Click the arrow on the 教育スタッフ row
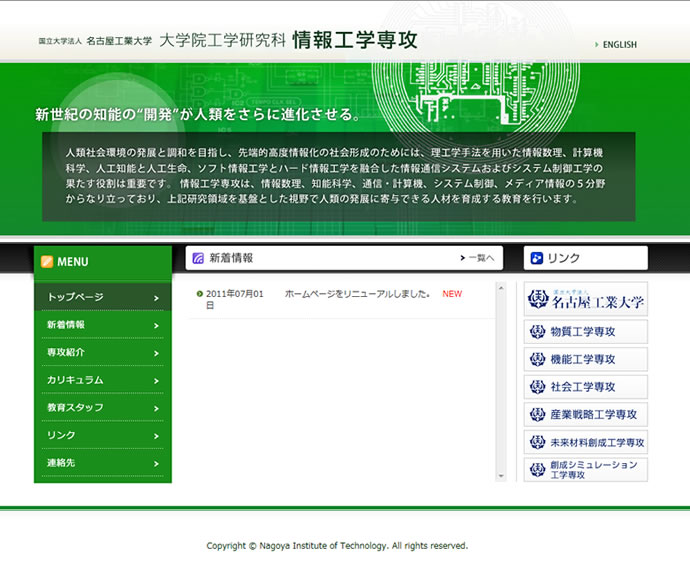 (156, 408)
